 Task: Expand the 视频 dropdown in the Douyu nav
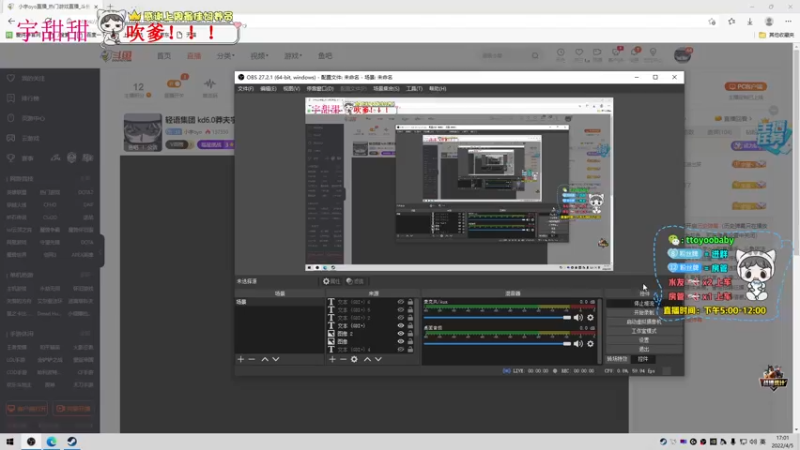(x=259, y=56)
